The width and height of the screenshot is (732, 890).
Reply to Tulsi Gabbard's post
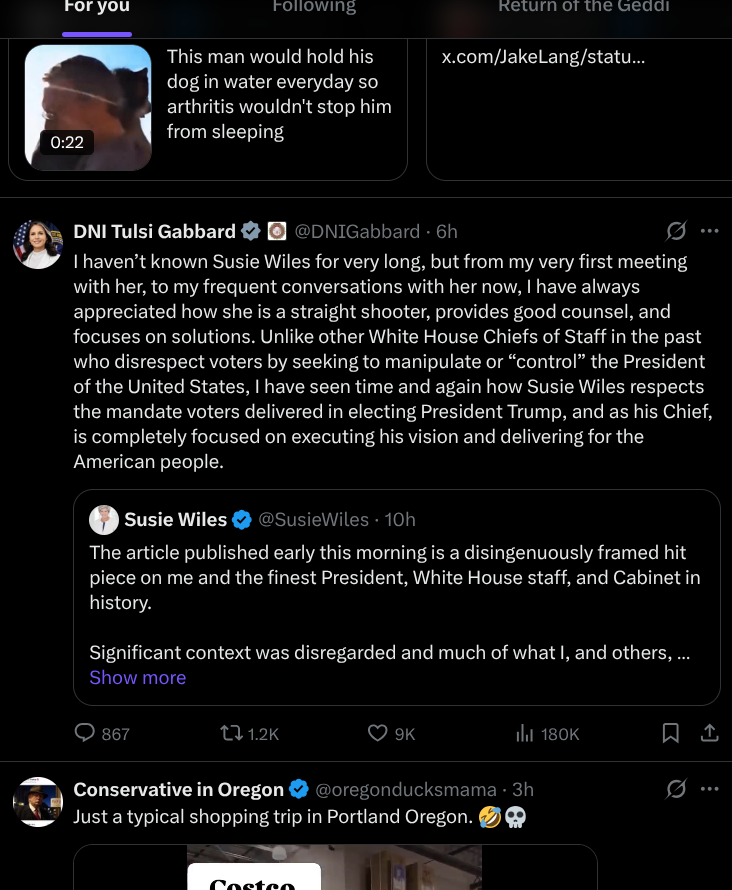tap(87, 734)
